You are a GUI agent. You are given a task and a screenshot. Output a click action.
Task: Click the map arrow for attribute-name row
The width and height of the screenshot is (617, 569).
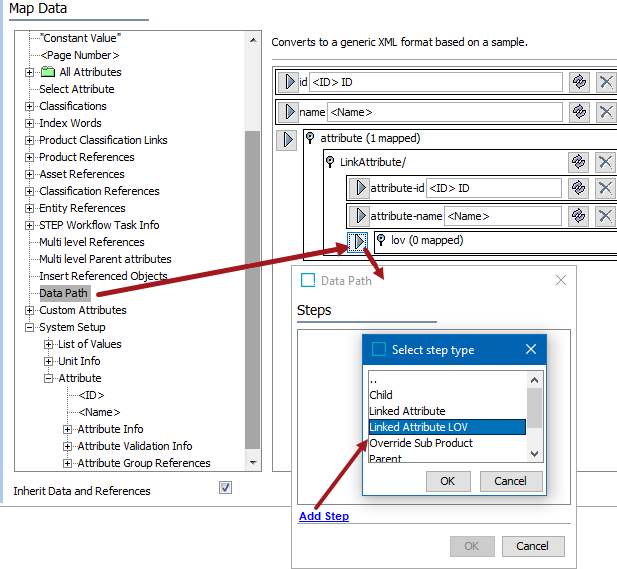click(x=359, y=216)
